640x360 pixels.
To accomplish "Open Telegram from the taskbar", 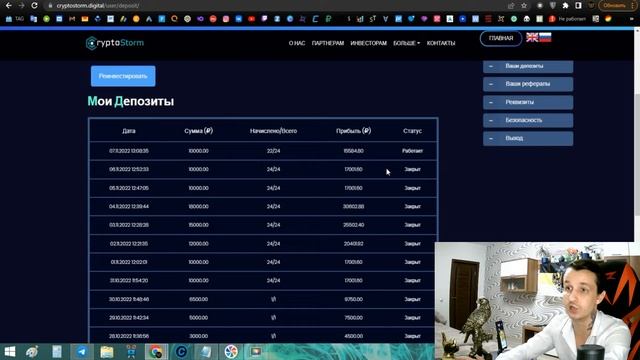I will (82, 351).
